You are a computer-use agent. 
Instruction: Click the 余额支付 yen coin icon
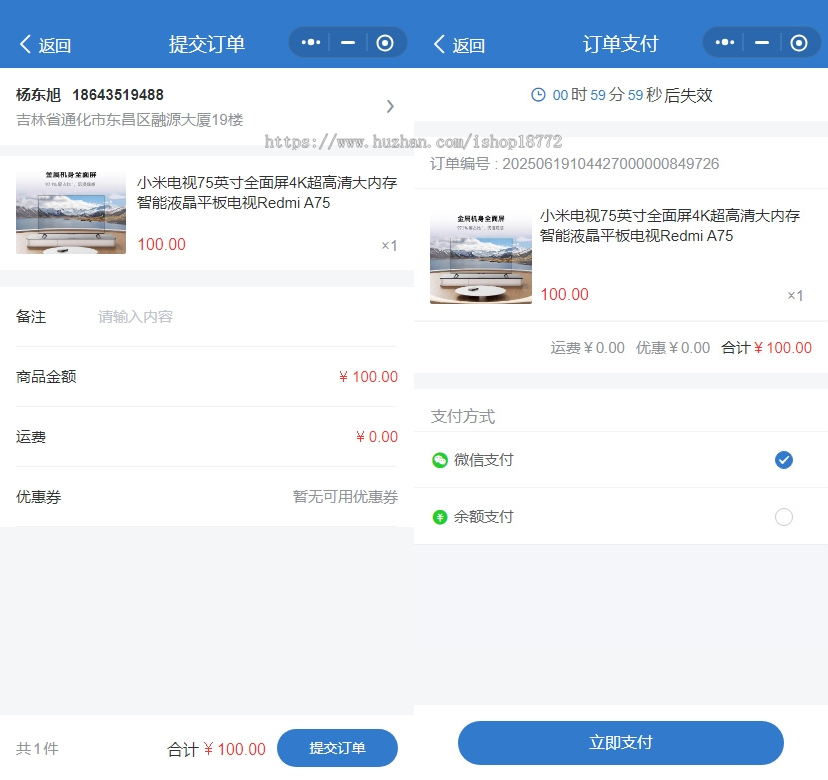click(x=440, y=517)
